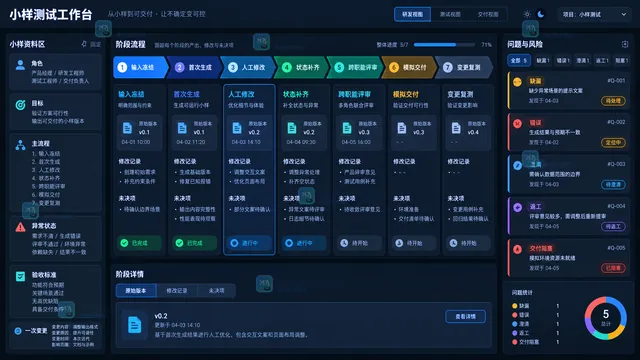The height and width of the screenshot is (360, 640).
Task: Open the v0.2 document icon in 状态补齐 card
Action: pyautogui.click(x=292, y=128)
